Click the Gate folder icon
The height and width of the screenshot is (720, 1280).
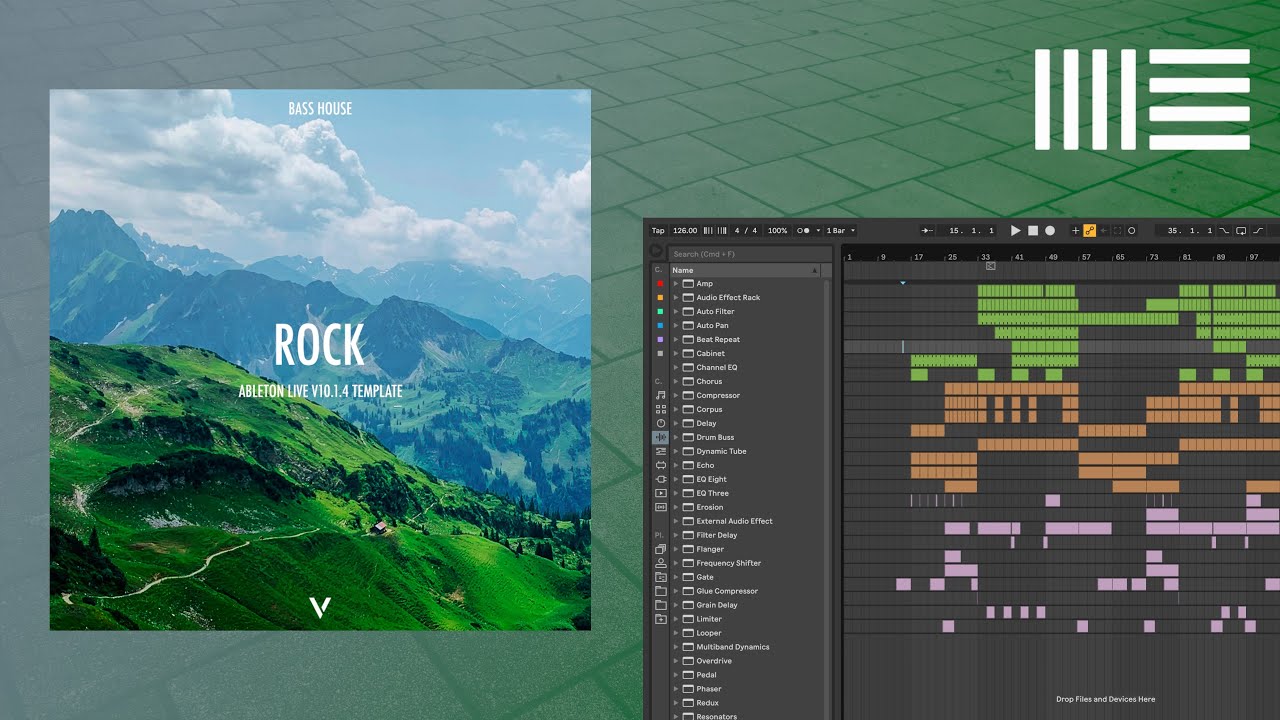tap(688, 577)
